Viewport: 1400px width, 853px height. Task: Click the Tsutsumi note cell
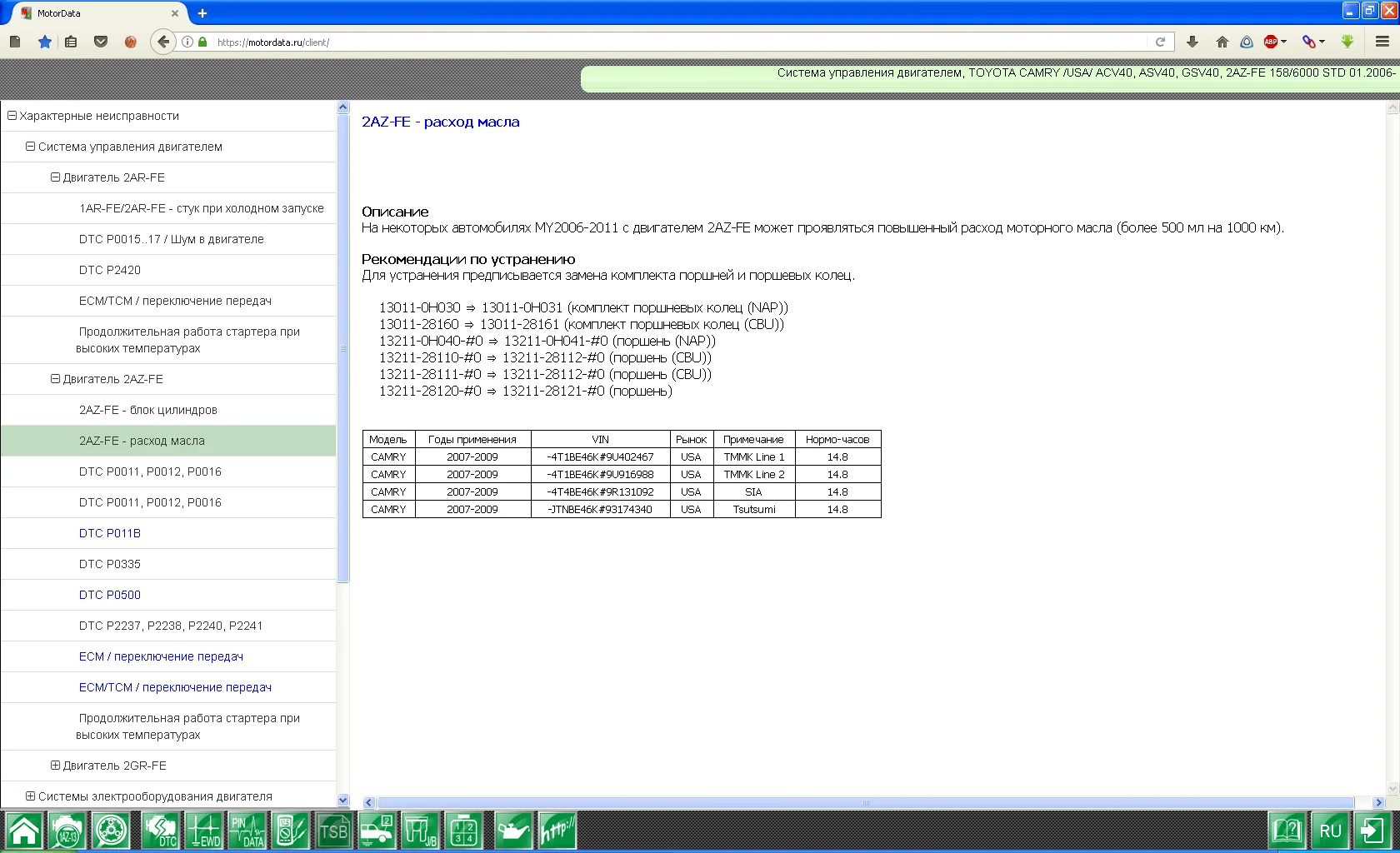(754, 510)
